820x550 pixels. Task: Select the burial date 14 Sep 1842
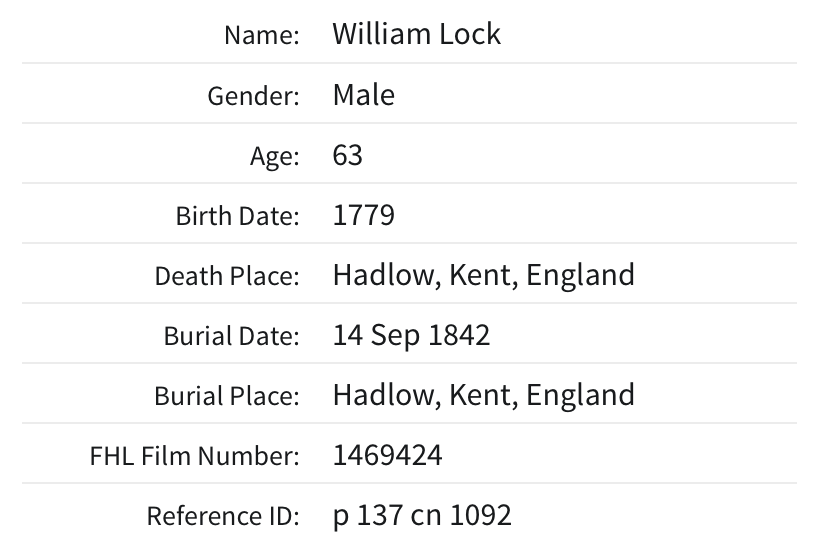(x=411, y=335)
